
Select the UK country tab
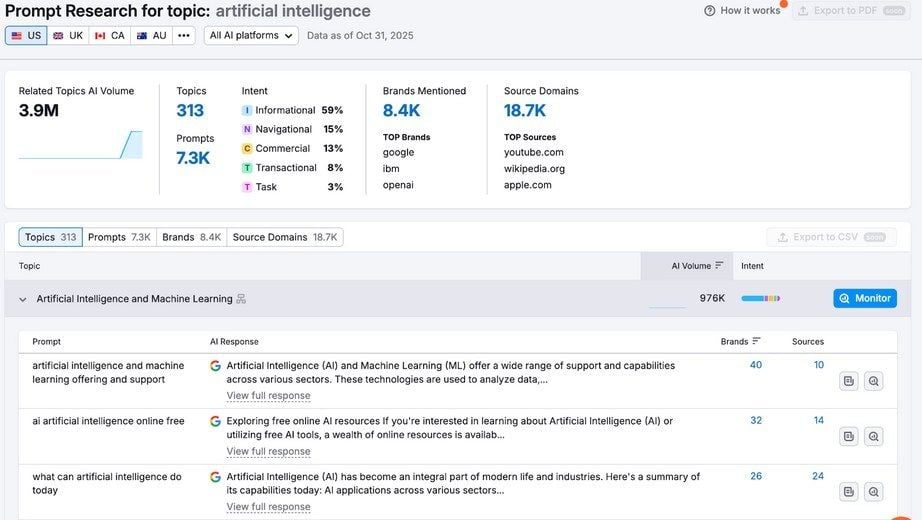point(68,35)
